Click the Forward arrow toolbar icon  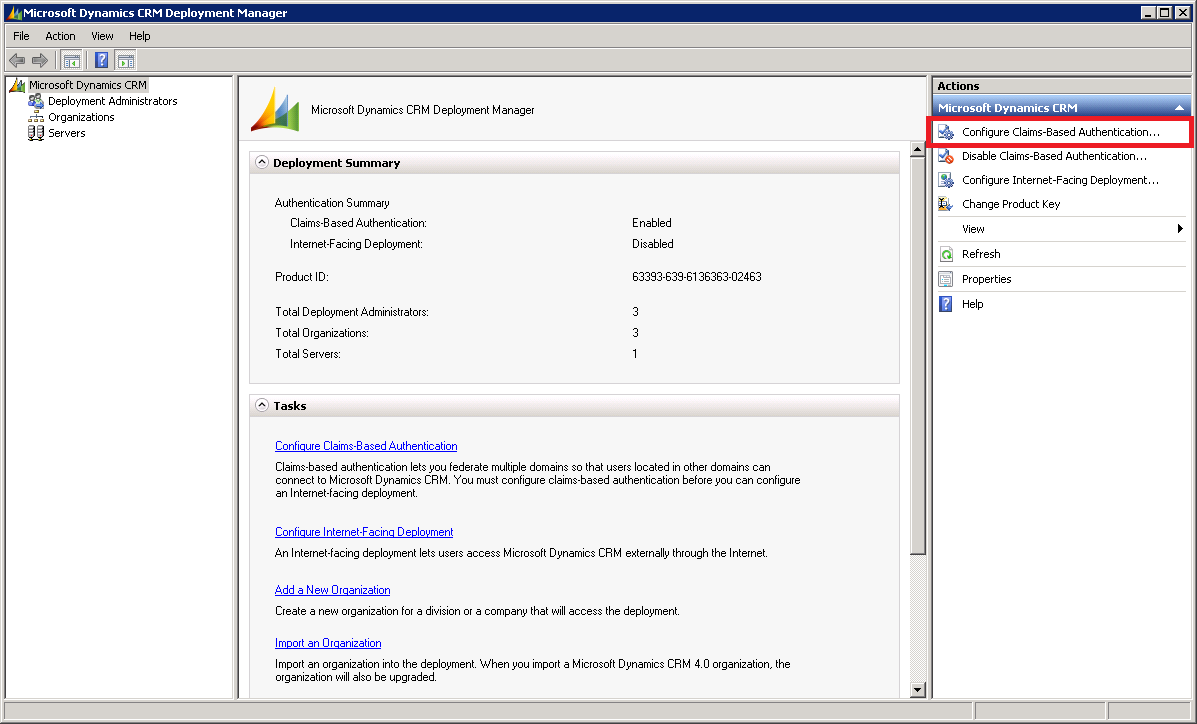tap(40, 60)
